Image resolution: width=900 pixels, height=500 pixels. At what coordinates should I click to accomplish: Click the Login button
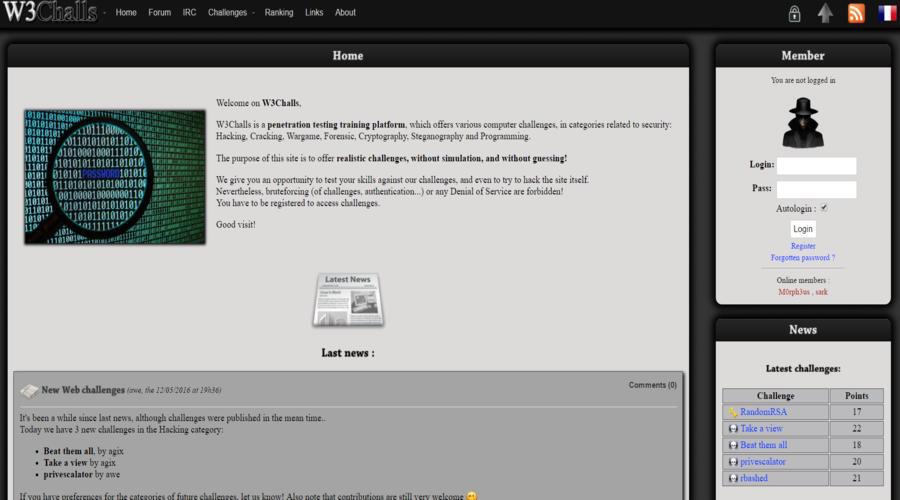point(802,228)
